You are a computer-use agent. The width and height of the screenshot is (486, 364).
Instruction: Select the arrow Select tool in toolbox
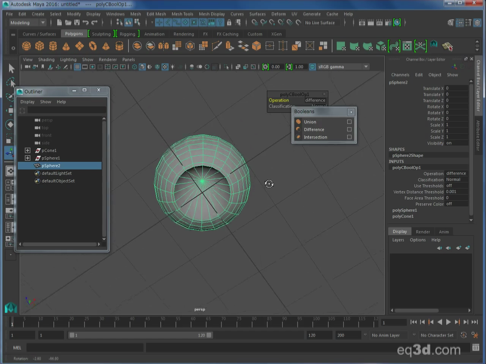pos(11,68)
